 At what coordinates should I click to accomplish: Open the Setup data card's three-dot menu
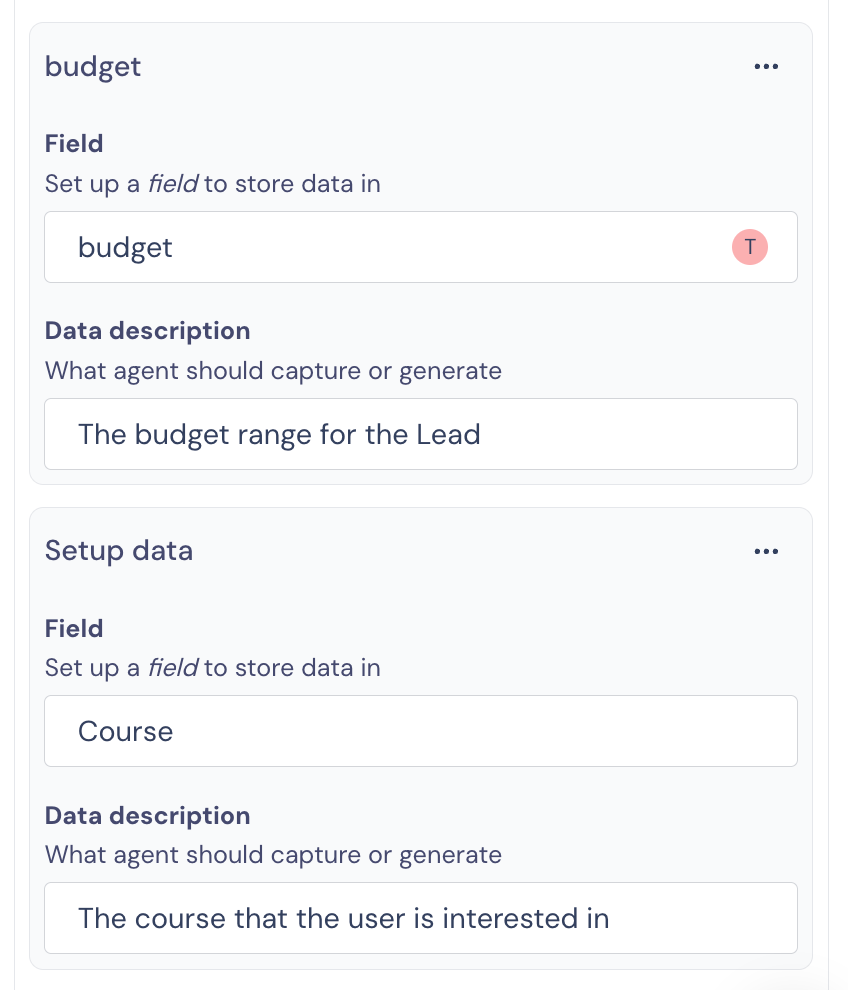click(766, 551)
